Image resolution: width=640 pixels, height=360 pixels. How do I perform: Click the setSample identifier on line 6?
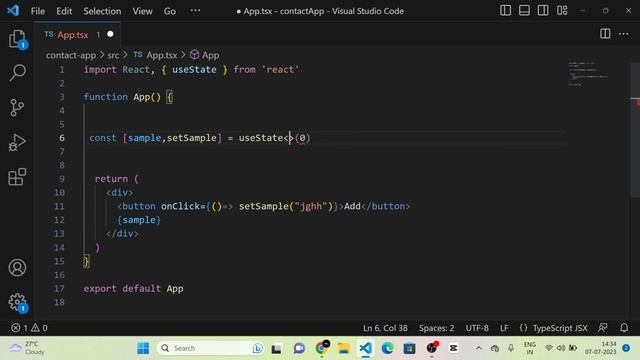(191, 138)
